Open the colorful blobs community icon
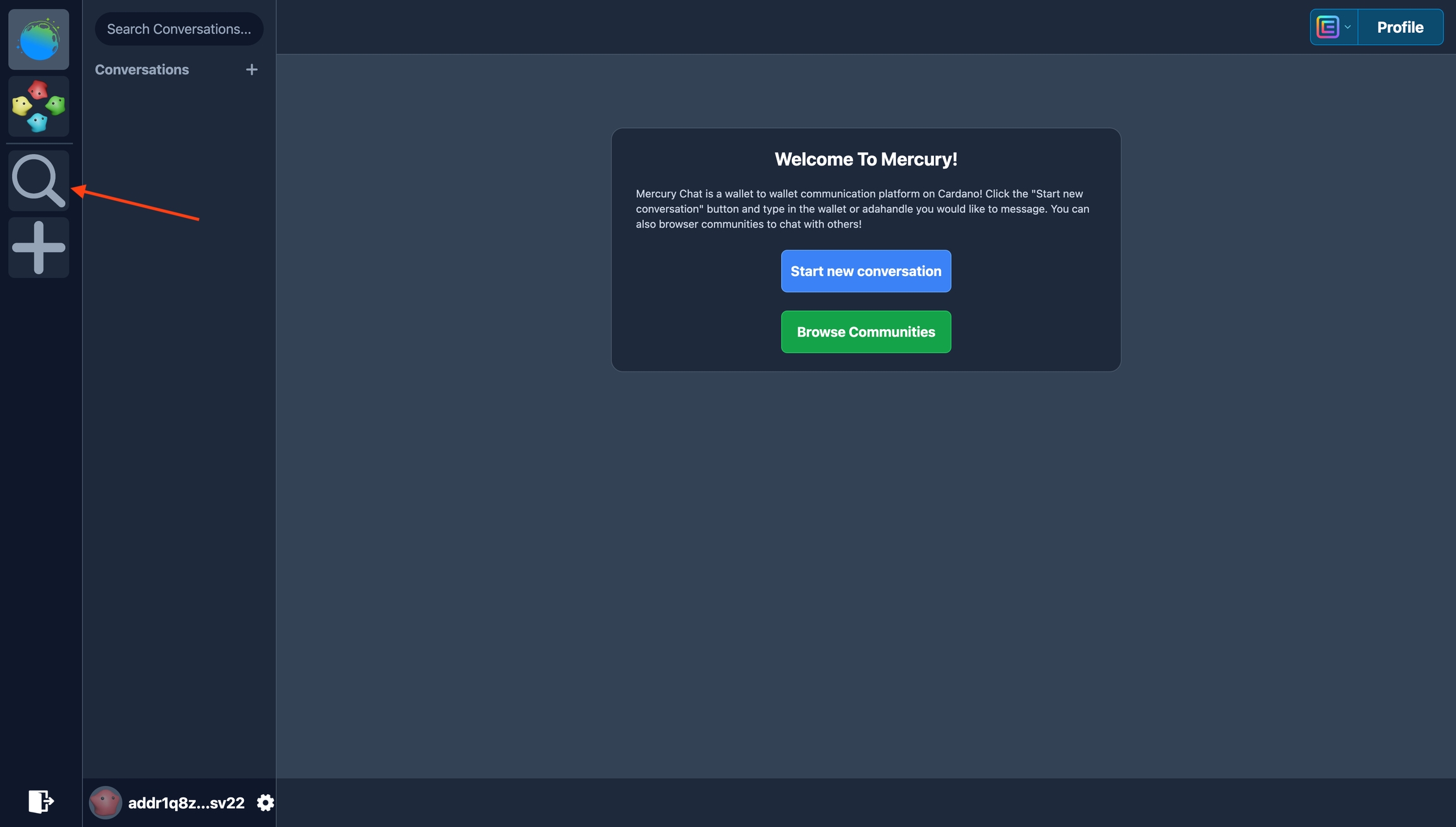 39,106
